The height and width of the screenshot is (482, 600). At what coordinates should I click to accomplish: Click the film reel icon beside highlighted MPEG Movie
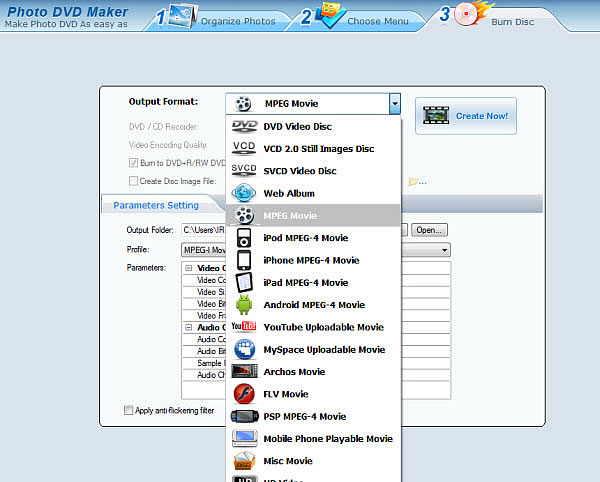pos(244,215)
